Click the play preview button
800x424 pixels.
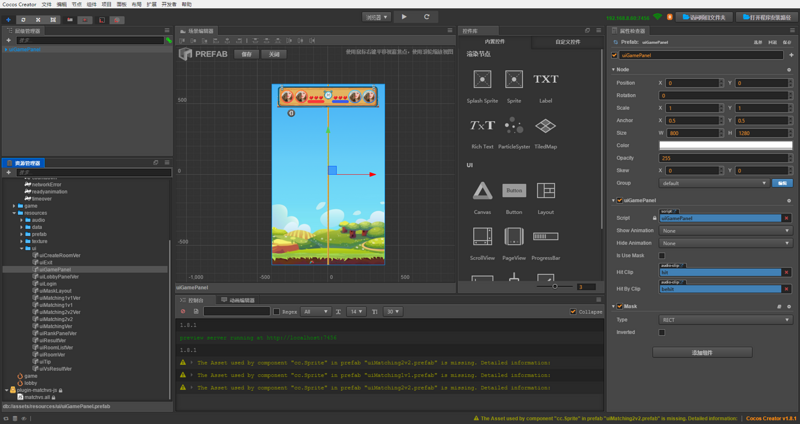click(404, 17)
